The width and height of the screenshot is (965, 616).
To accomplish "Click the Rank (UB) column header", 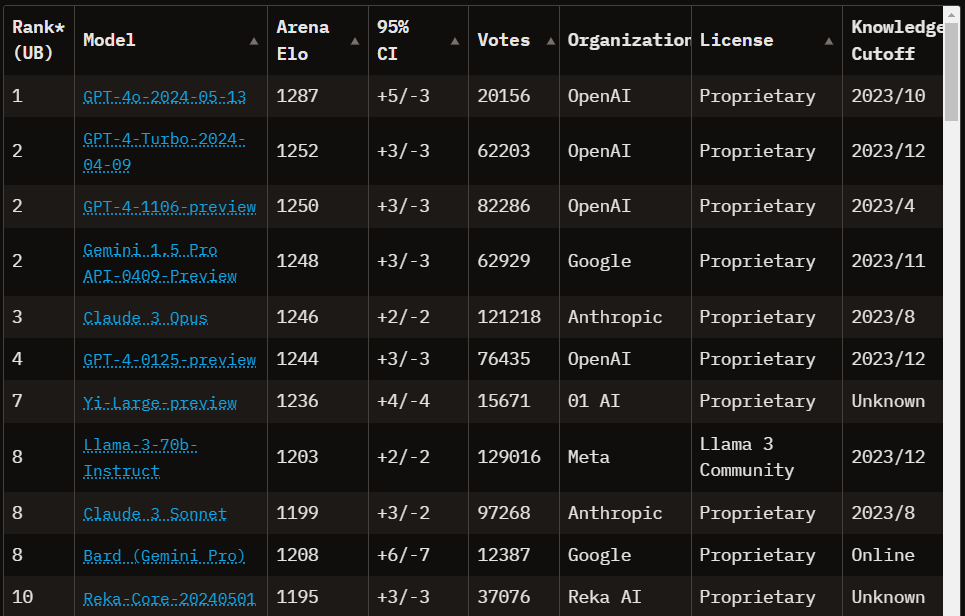I will [38, 41].
